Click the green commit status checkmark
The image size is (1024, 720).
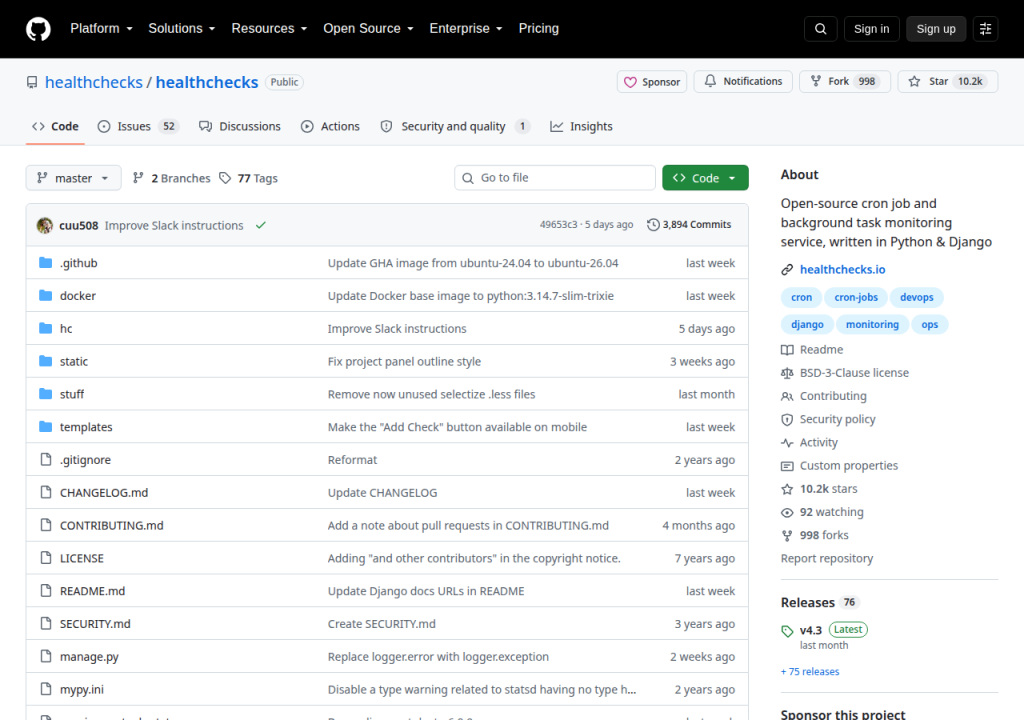[x=261, y=225]
